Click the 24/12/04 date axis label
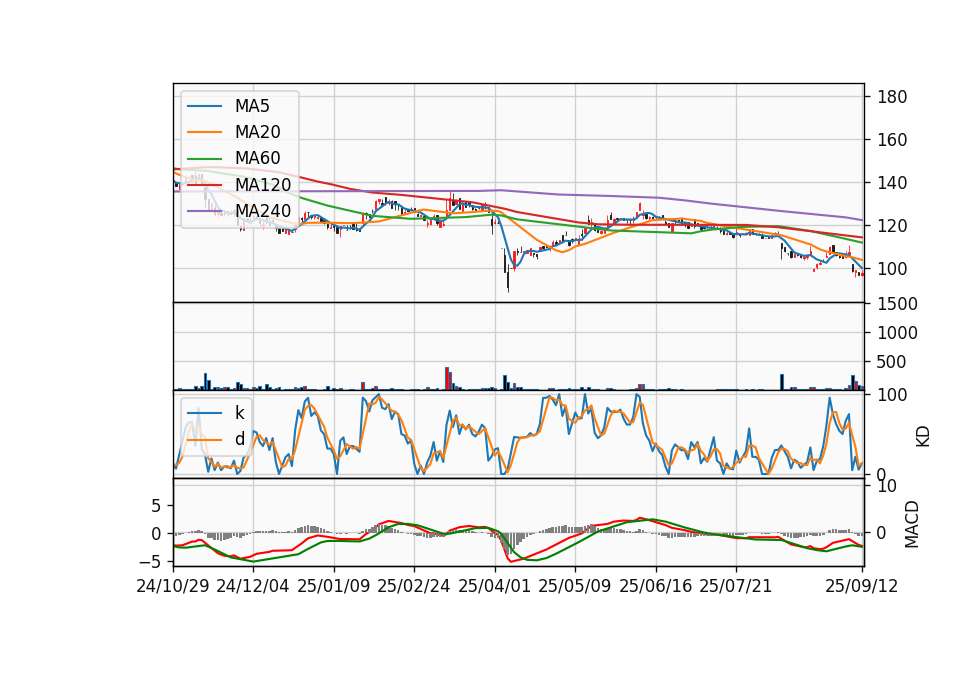This screenshot has width=960, height=690. (x=253, y=586)
